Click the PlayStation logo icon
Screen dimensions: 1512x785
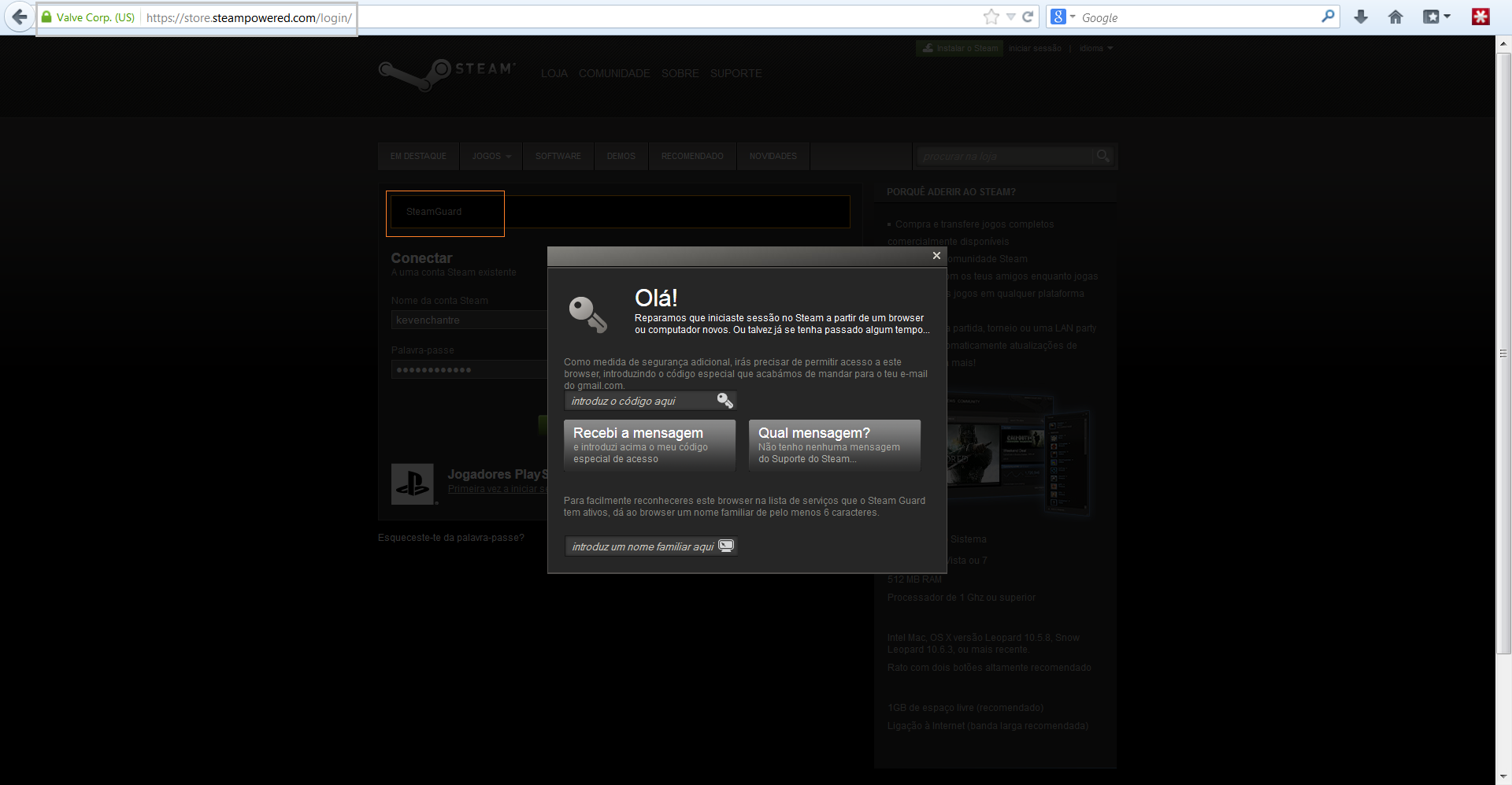(x=413, y=483)
